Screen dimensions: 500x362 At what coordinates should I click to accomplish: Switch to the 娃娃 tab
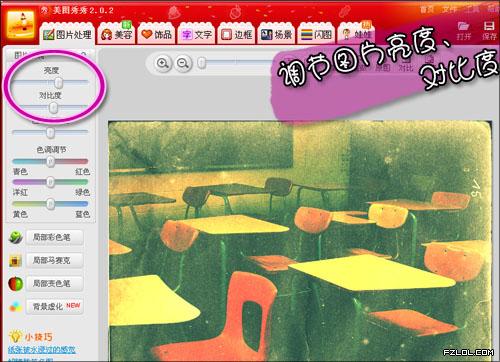tap(356, 34)
